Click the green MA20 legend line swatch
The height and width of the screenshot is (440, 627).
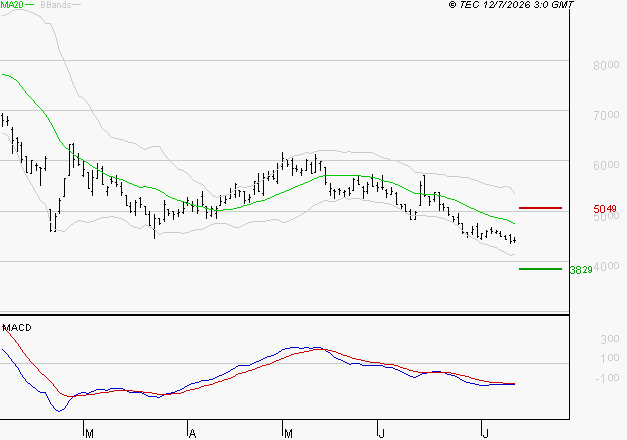pos(29,5)
